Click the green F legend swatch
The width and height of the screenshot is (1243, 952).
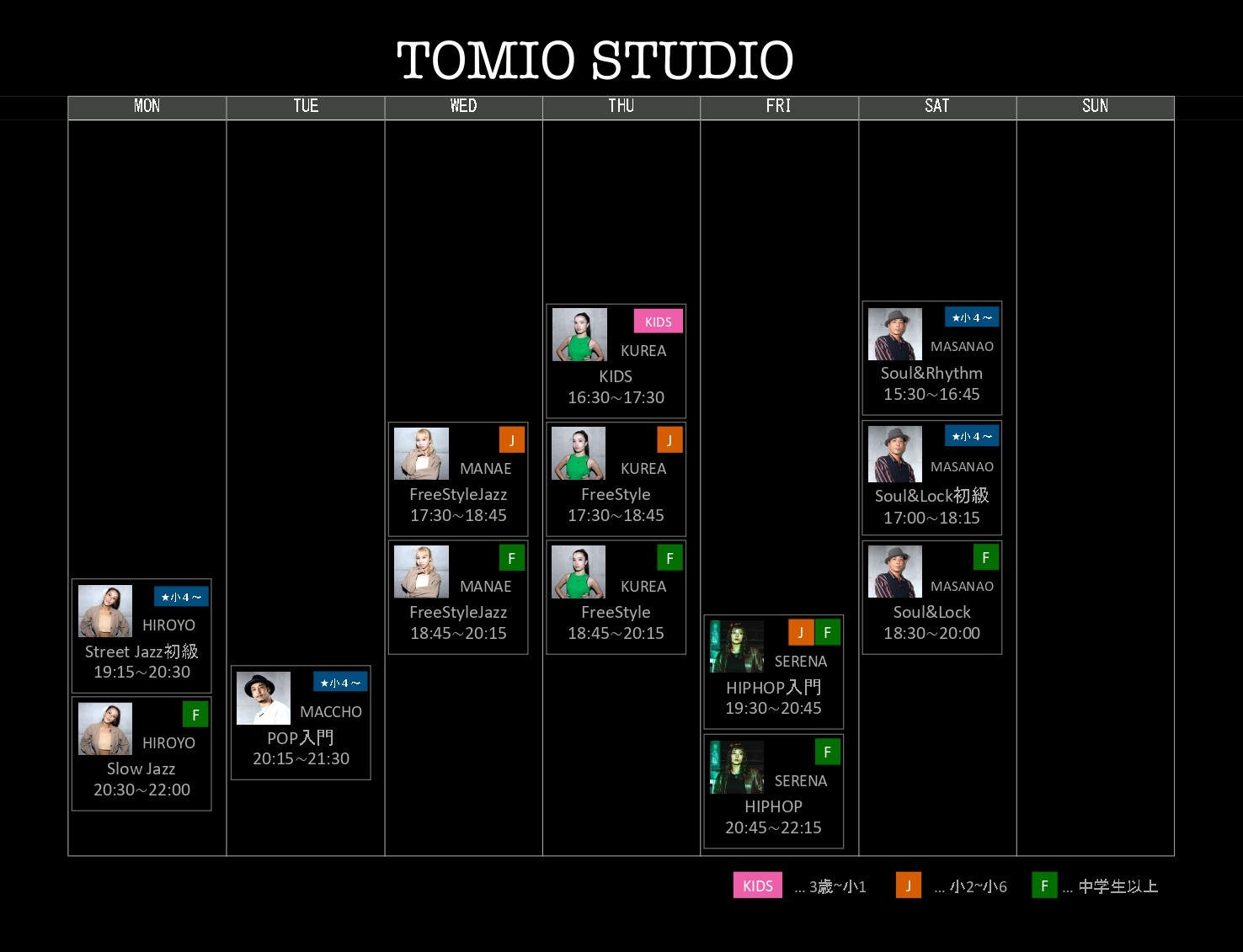click(x=1044, y=886)
